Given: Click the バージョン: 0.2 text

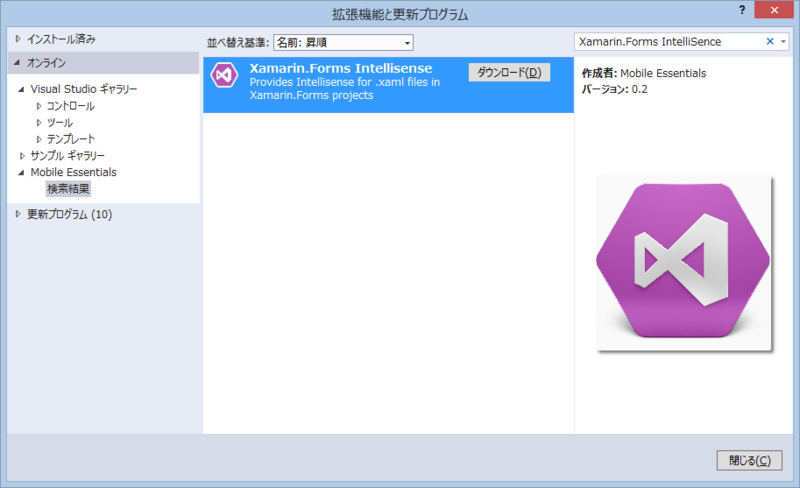Looking at the screenshot, I should (x=614, y=89).
